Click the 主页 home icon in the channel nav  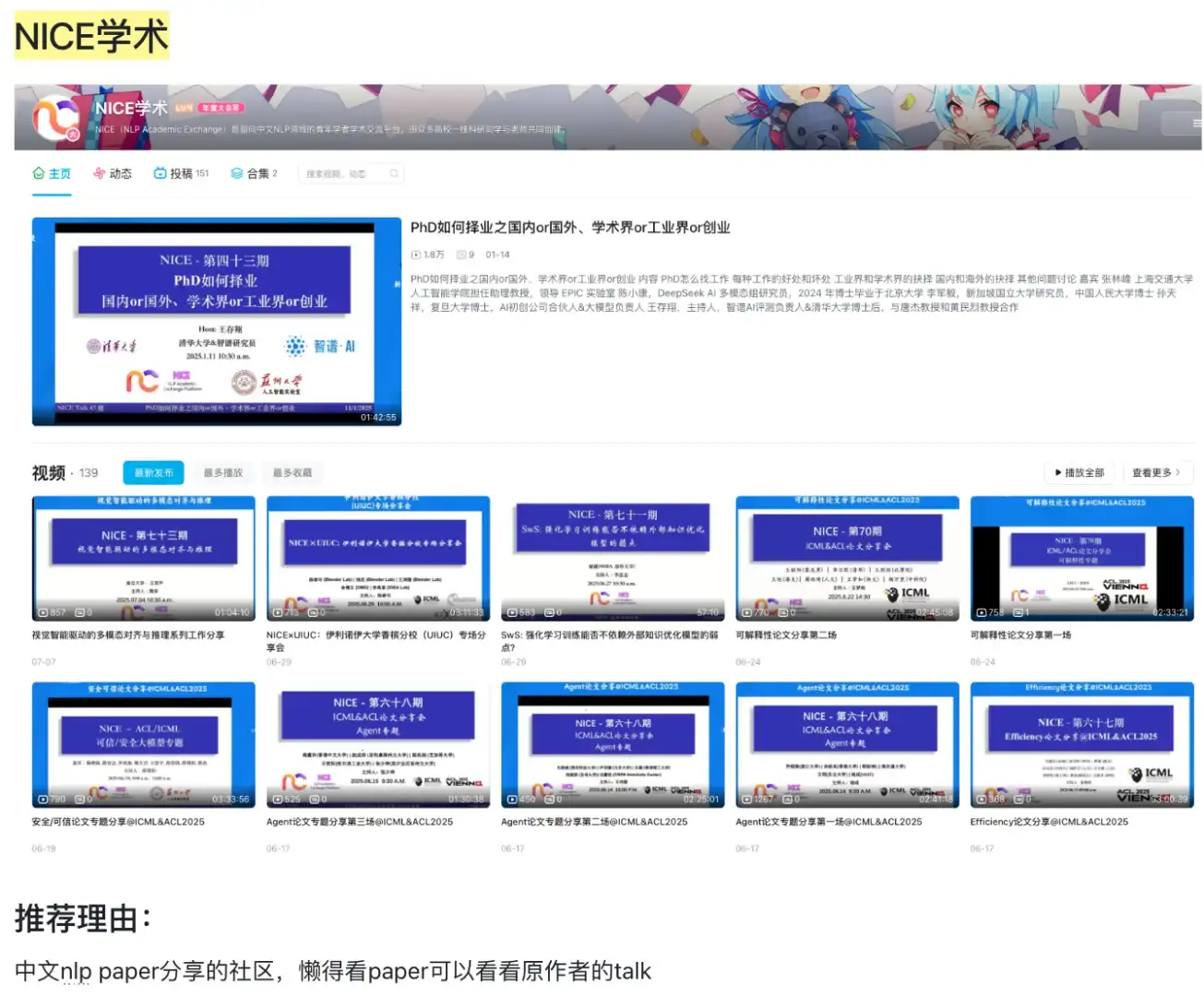pyautogui.click(x=39, y=172)
